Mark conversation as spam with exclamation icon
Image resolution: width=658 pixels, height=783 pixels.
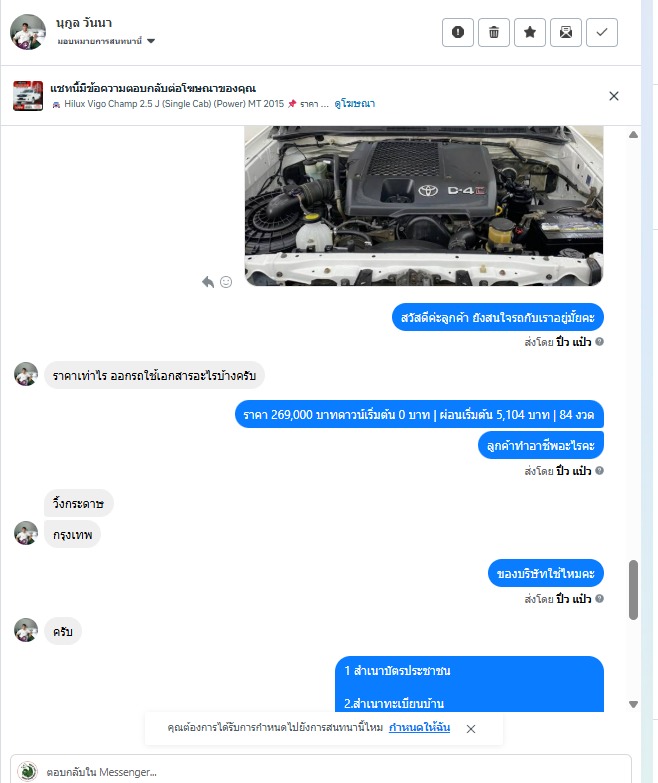click(457, 32)
